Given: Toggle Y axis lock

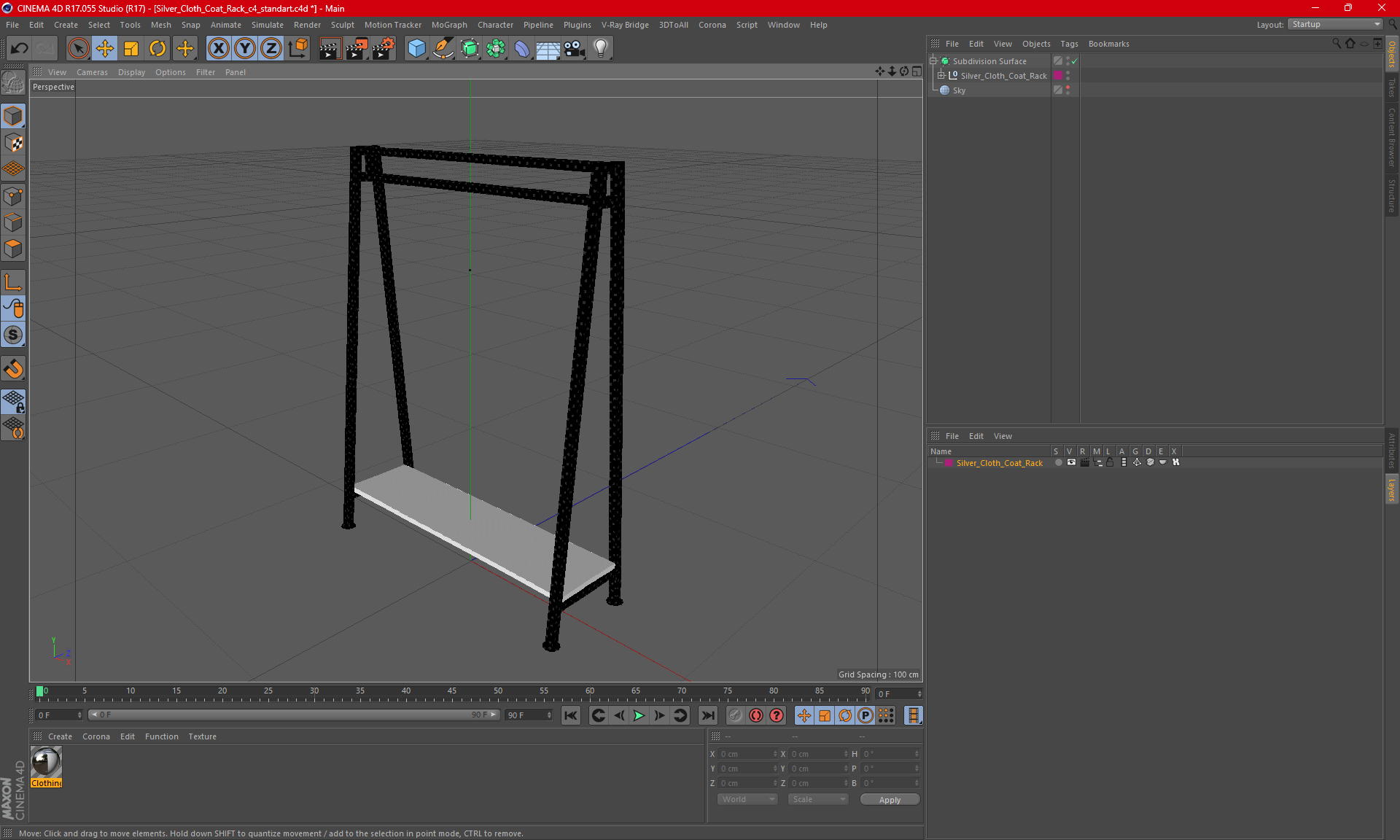Looking at the screenshot, I should [245, 49].
